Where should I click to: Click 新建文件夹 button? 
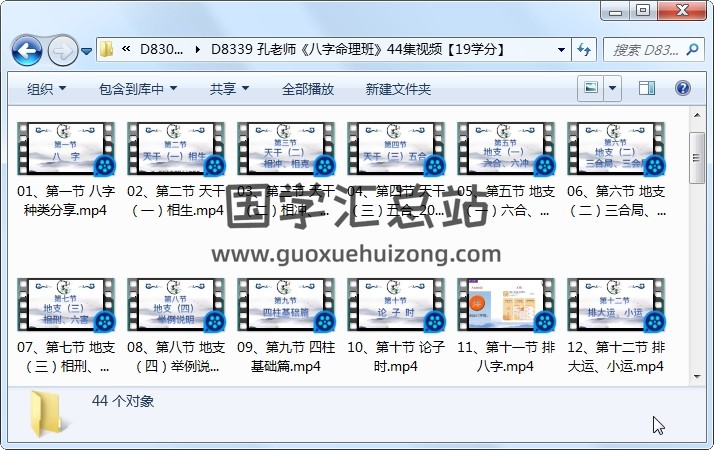click(x=398, y=89)
